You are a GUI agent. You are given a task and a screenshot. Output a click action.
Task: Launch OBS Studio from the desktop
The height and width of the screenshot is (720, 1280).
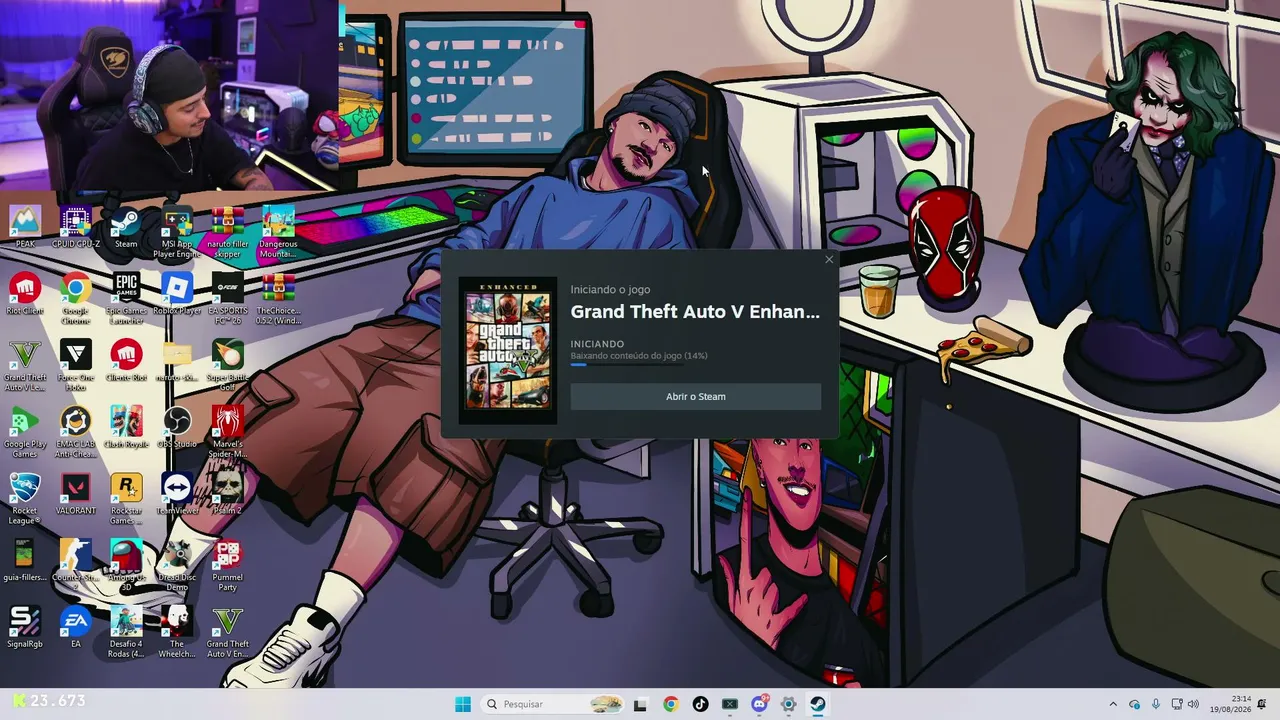[x=177, y=428]
